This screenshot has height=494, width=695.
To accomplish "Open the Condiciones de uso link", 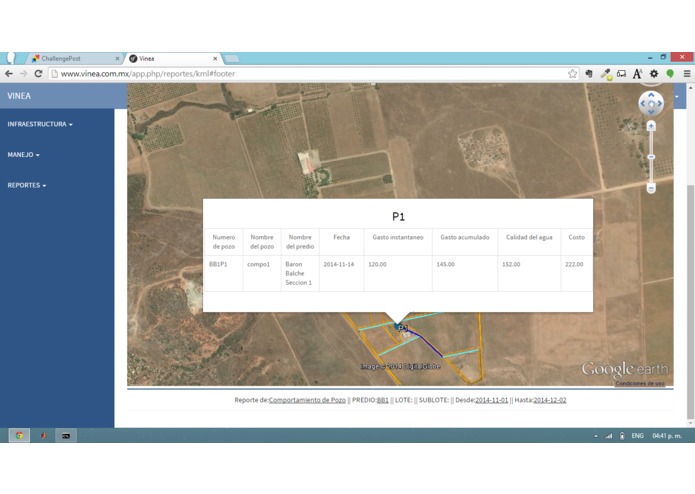I will coord(640,383).
